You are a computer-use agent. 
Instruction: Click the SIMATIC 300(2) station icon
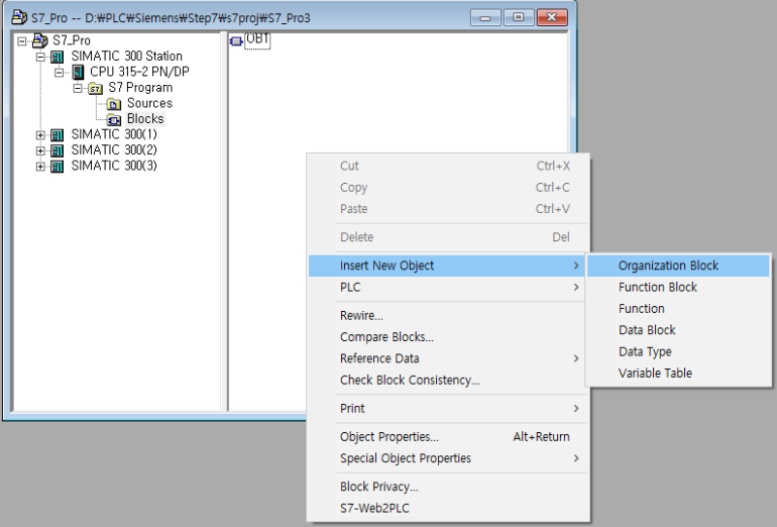coord(57,150)
